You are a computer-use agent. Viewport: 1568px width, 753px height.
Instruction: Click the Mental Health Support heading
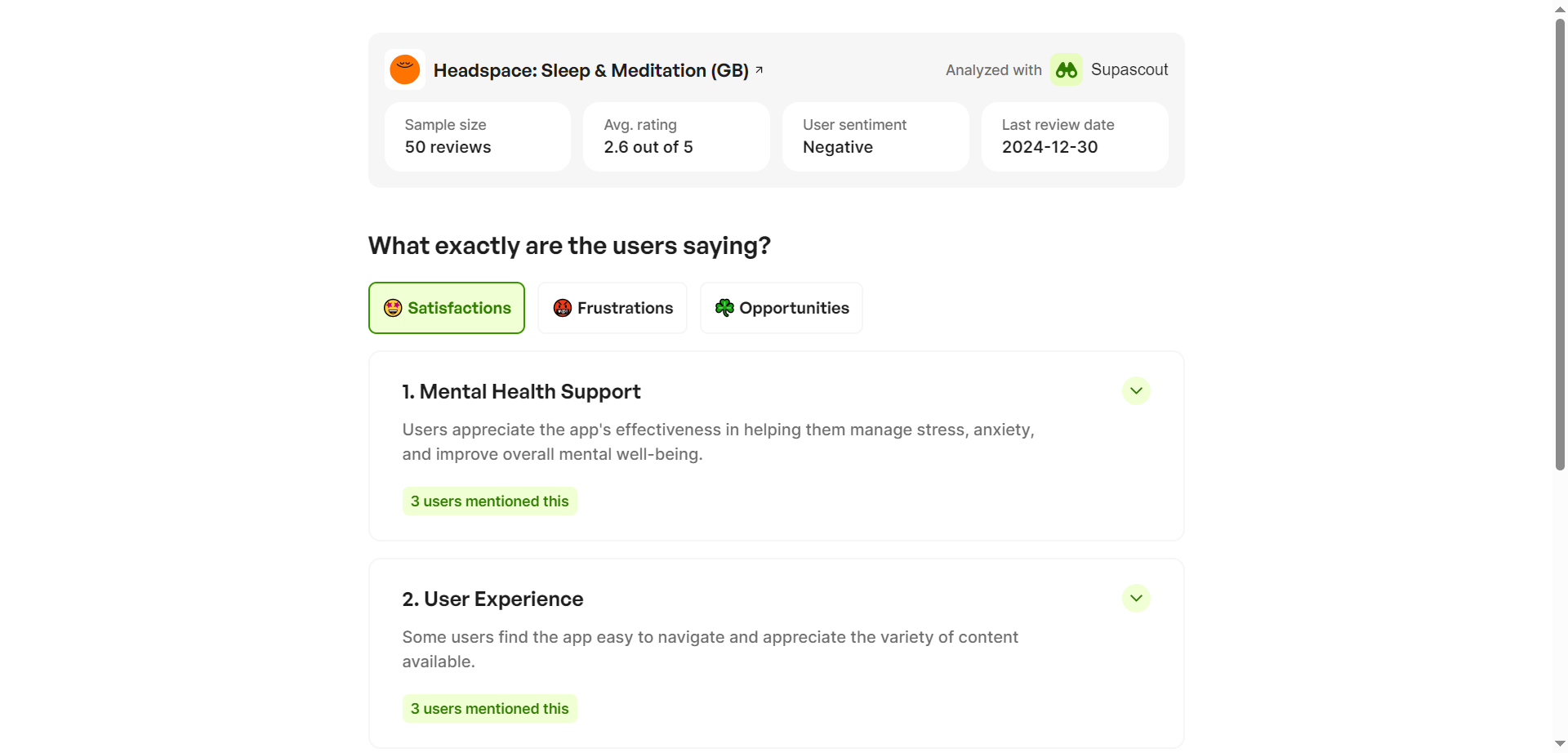521,392
